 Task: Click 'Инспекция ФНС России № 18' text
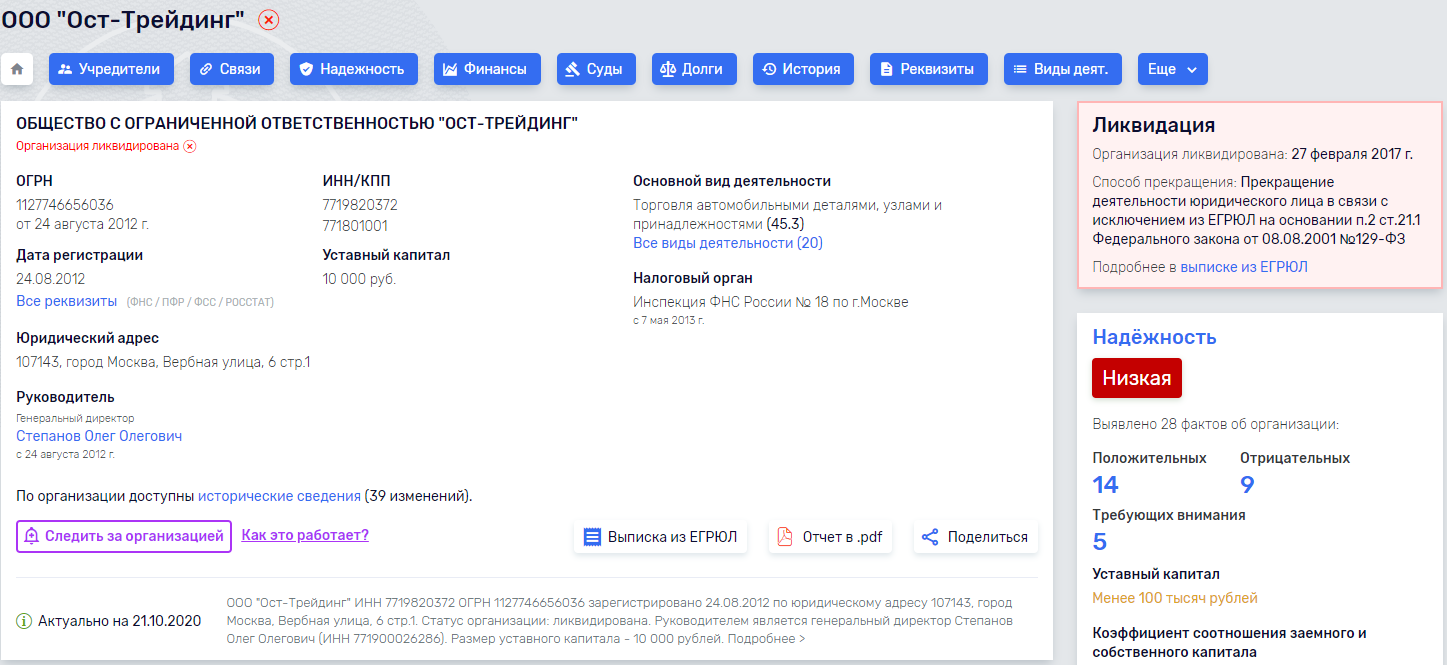click(771, 301)
